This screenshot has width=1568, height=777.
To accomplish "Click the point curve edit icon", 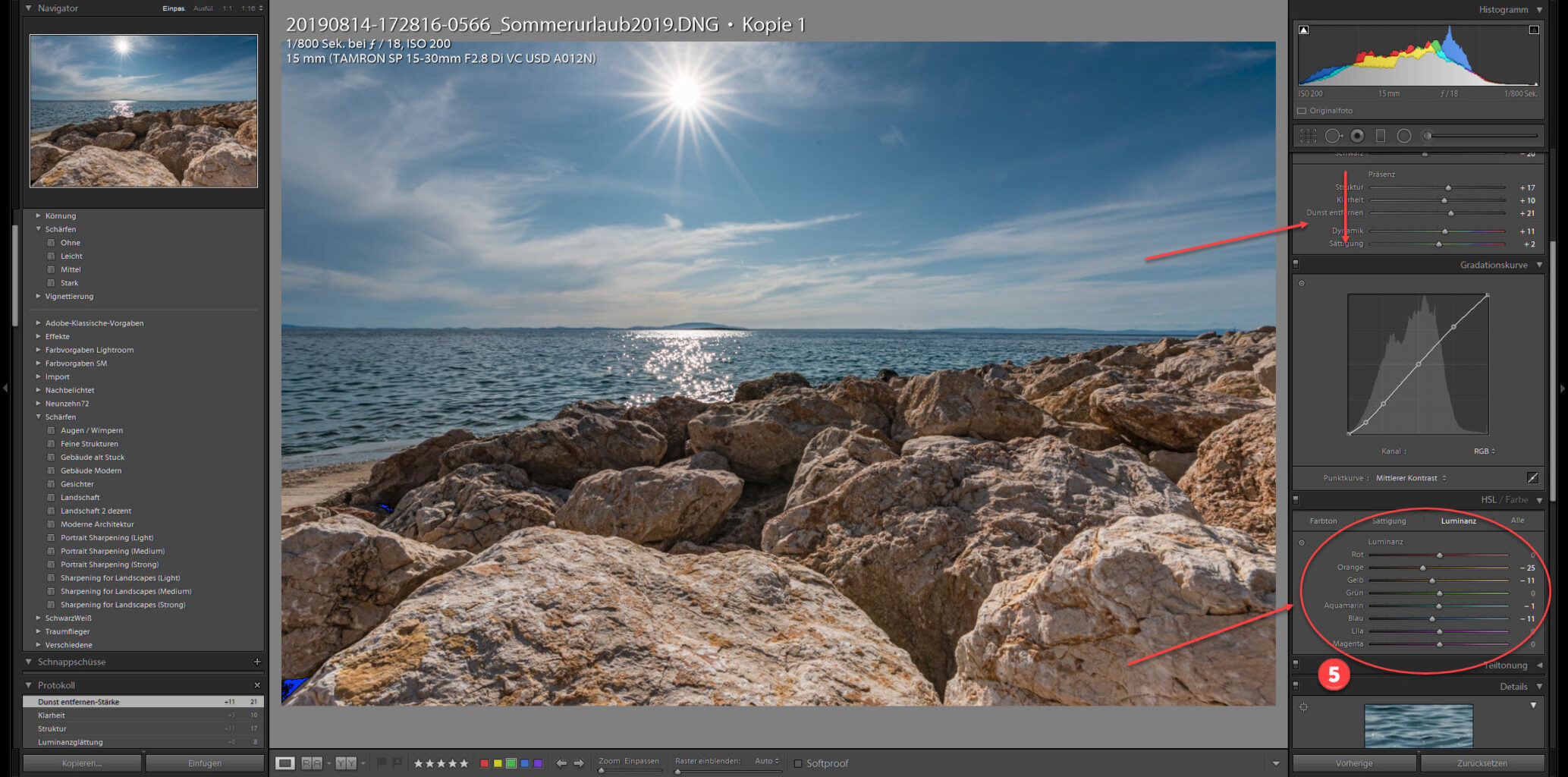I will click(x=1532, y=478).
